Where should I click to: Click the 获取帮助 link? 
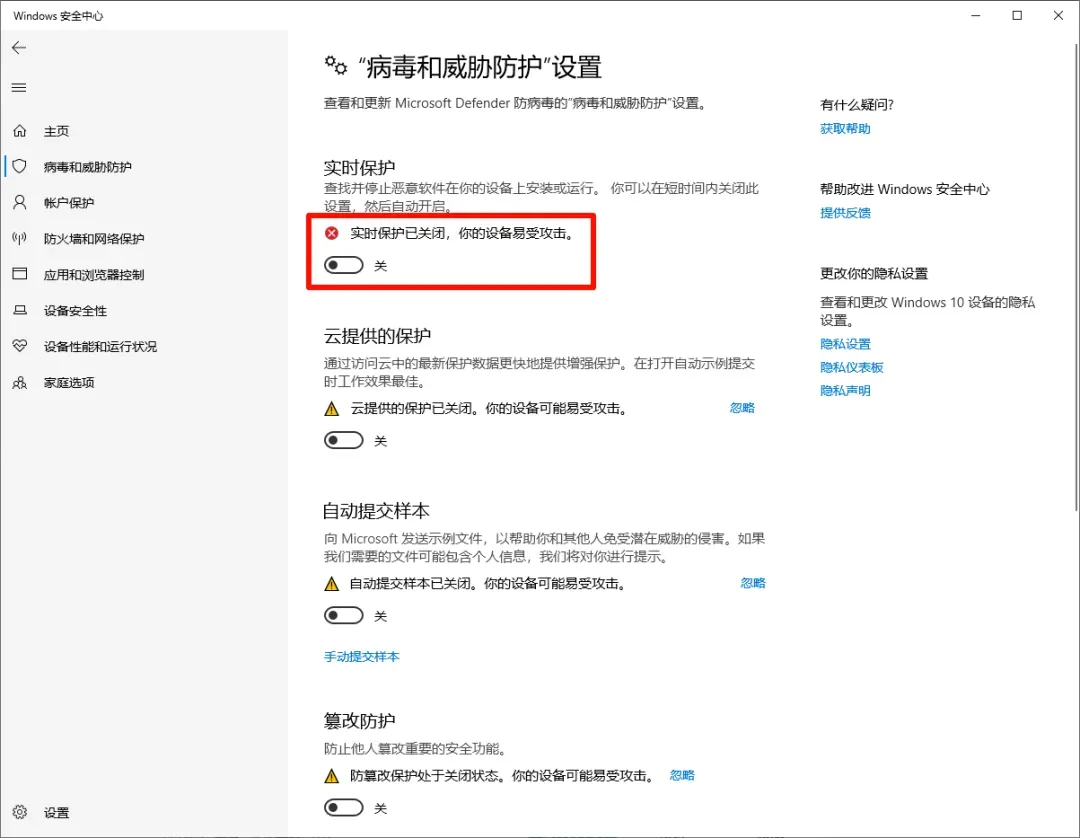click(x=845, y=129)
